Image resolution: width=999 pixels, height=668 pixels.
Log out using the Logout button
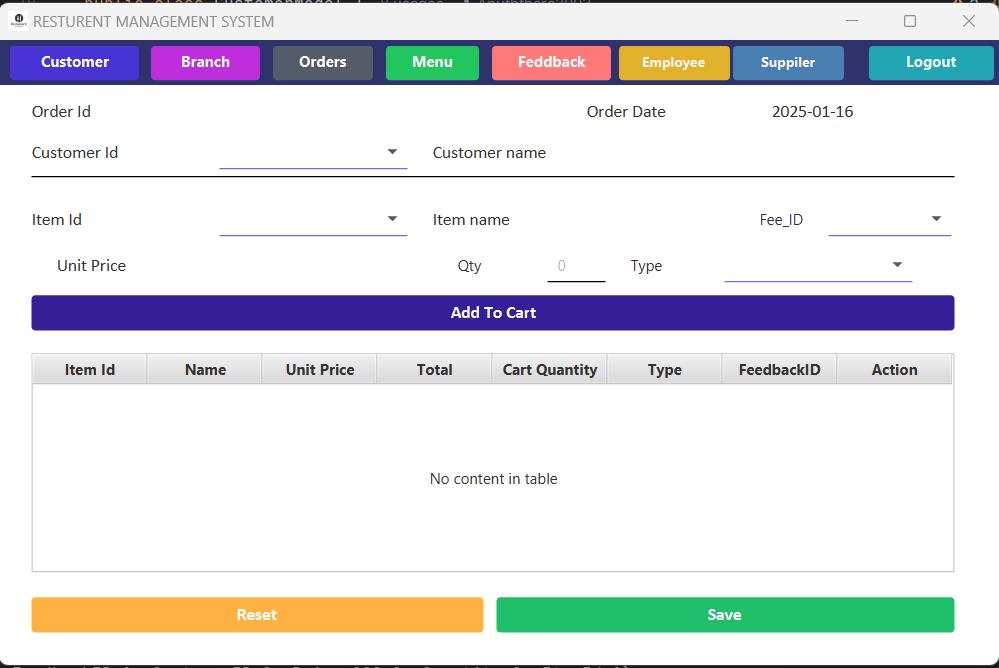tap(931, 62)
